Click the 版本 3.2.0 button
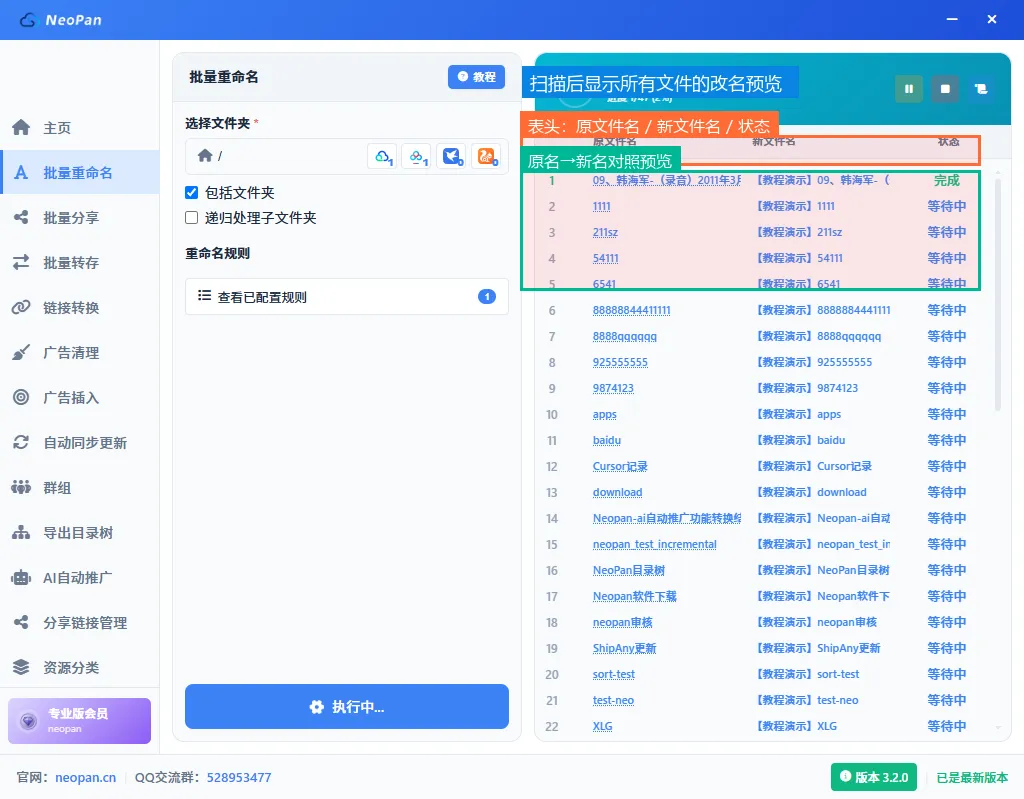Viewport: 1024px width, 799px height. [x=874, y=777]
